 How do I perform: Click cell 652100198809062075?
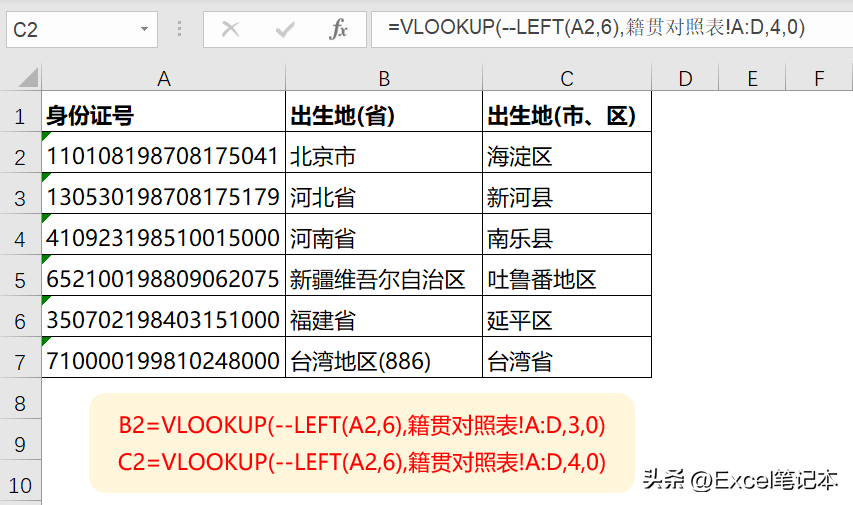[x=164, y=275]
